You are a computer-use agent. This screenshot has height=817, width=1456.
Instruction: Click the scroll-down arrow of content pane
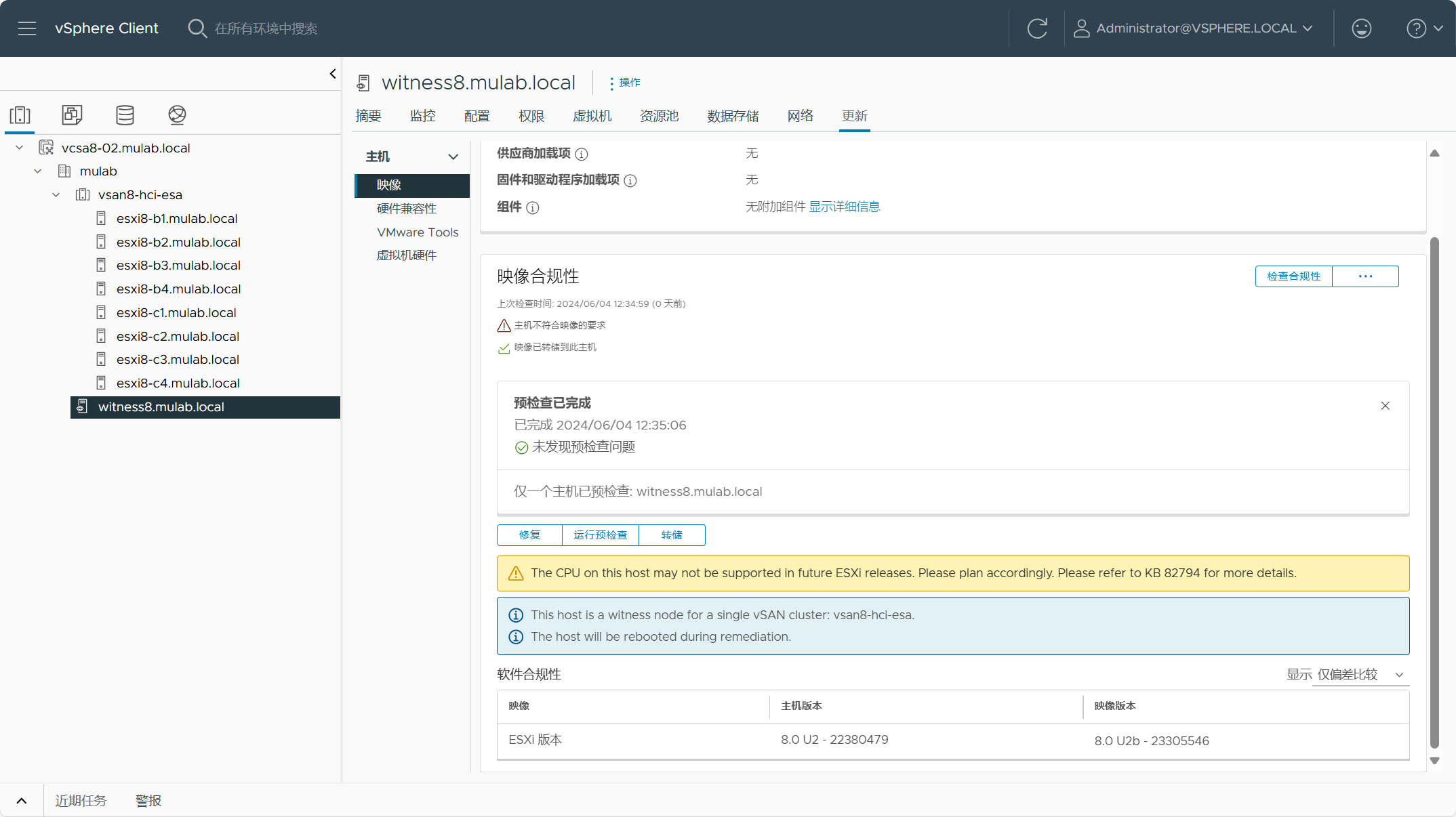(1434, 761)
